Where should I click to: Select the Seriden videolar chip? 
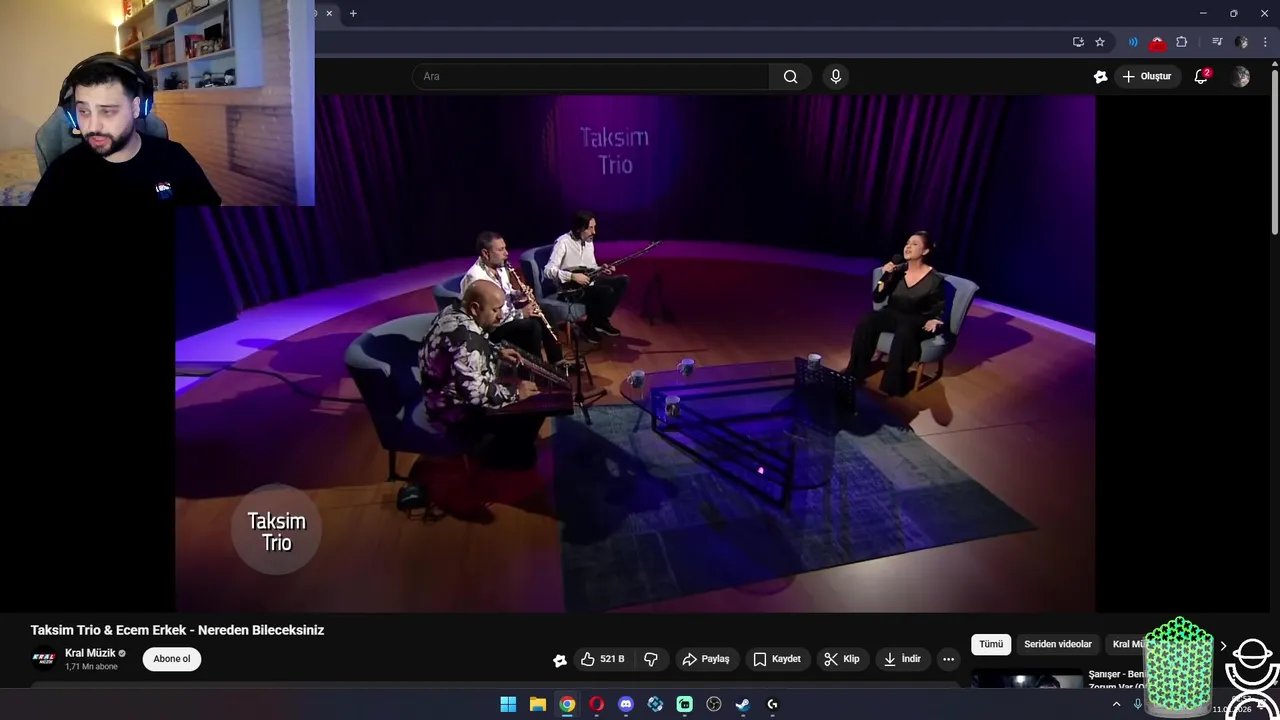click(x=1058, y=644)
